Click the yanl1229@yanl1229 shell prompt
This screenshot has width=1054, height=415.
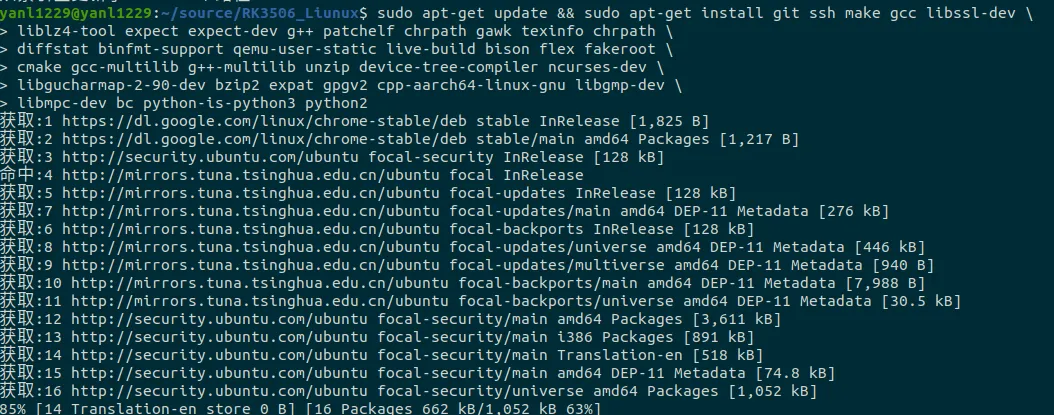76,13
